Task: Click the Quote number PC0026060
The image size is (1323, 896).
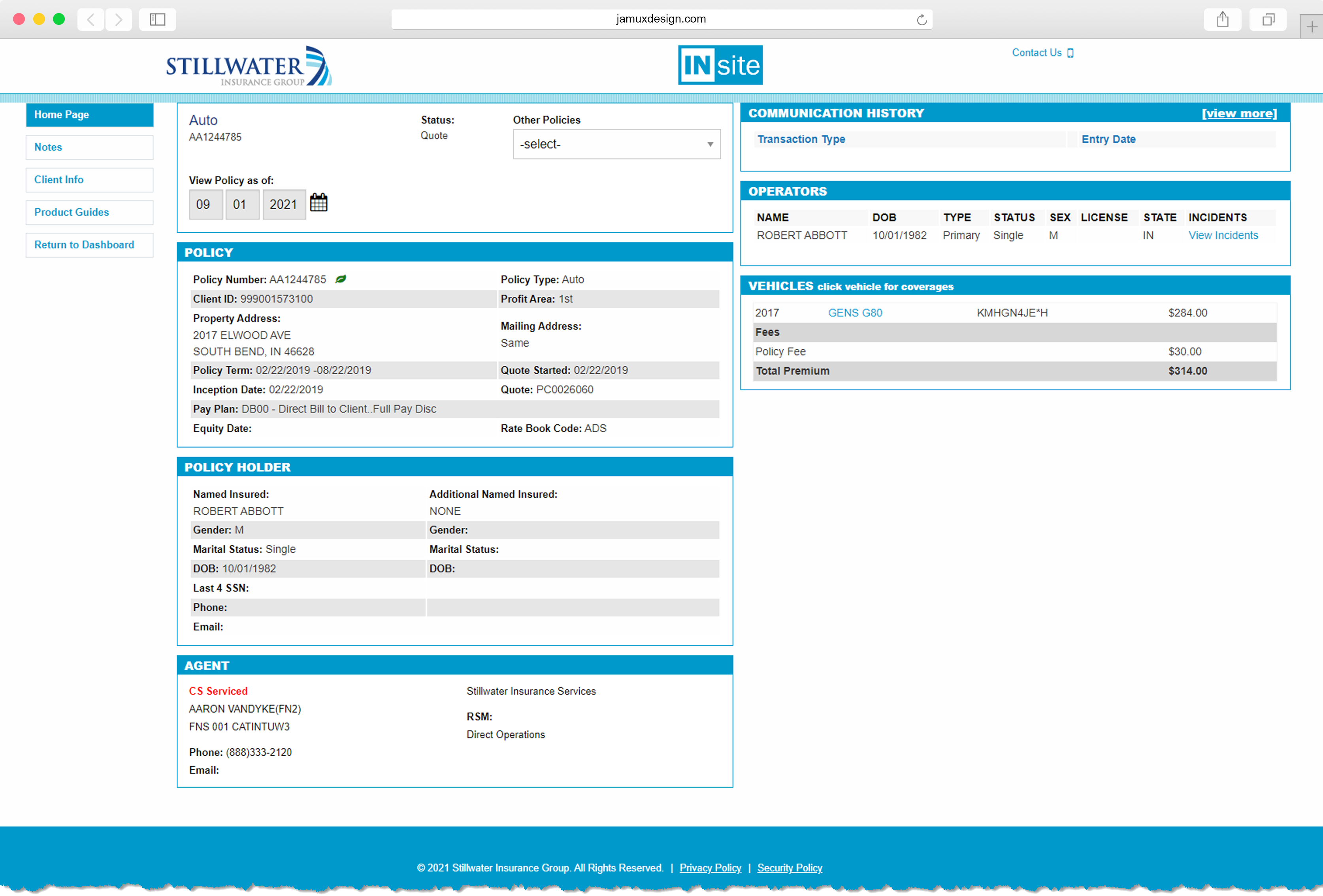Action: click(564, 390)
